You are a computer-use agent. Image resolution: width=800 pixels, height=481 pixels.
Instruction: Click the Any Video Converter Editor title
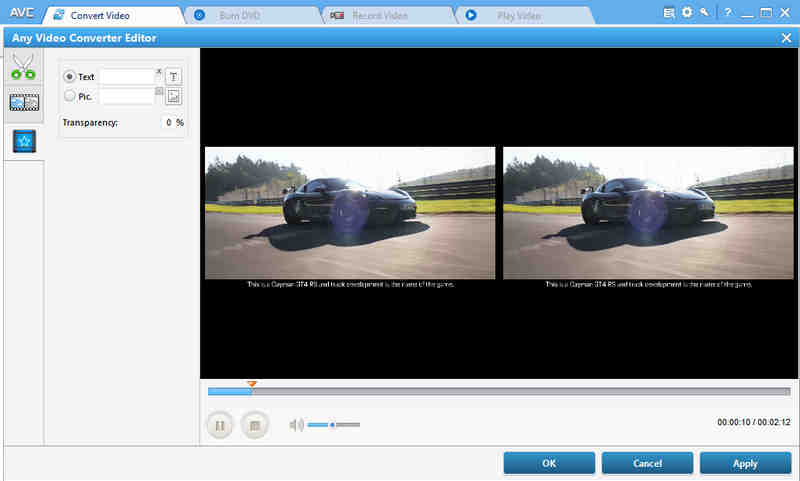point(84,38)
